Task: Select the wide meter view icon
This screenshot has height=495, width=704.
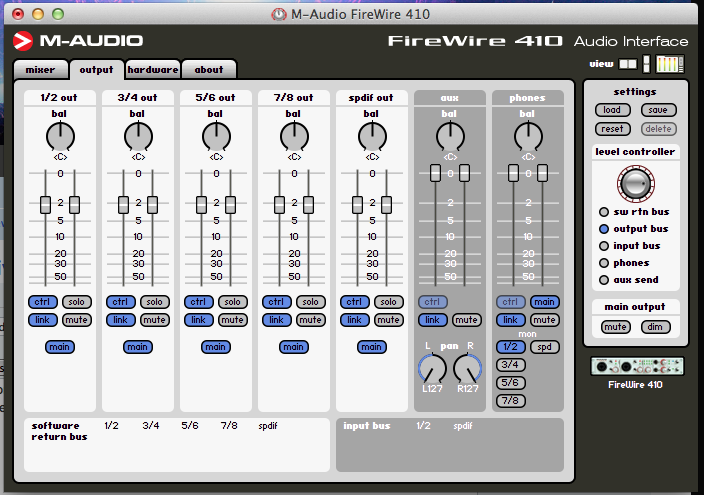Action: coord(669,65)
